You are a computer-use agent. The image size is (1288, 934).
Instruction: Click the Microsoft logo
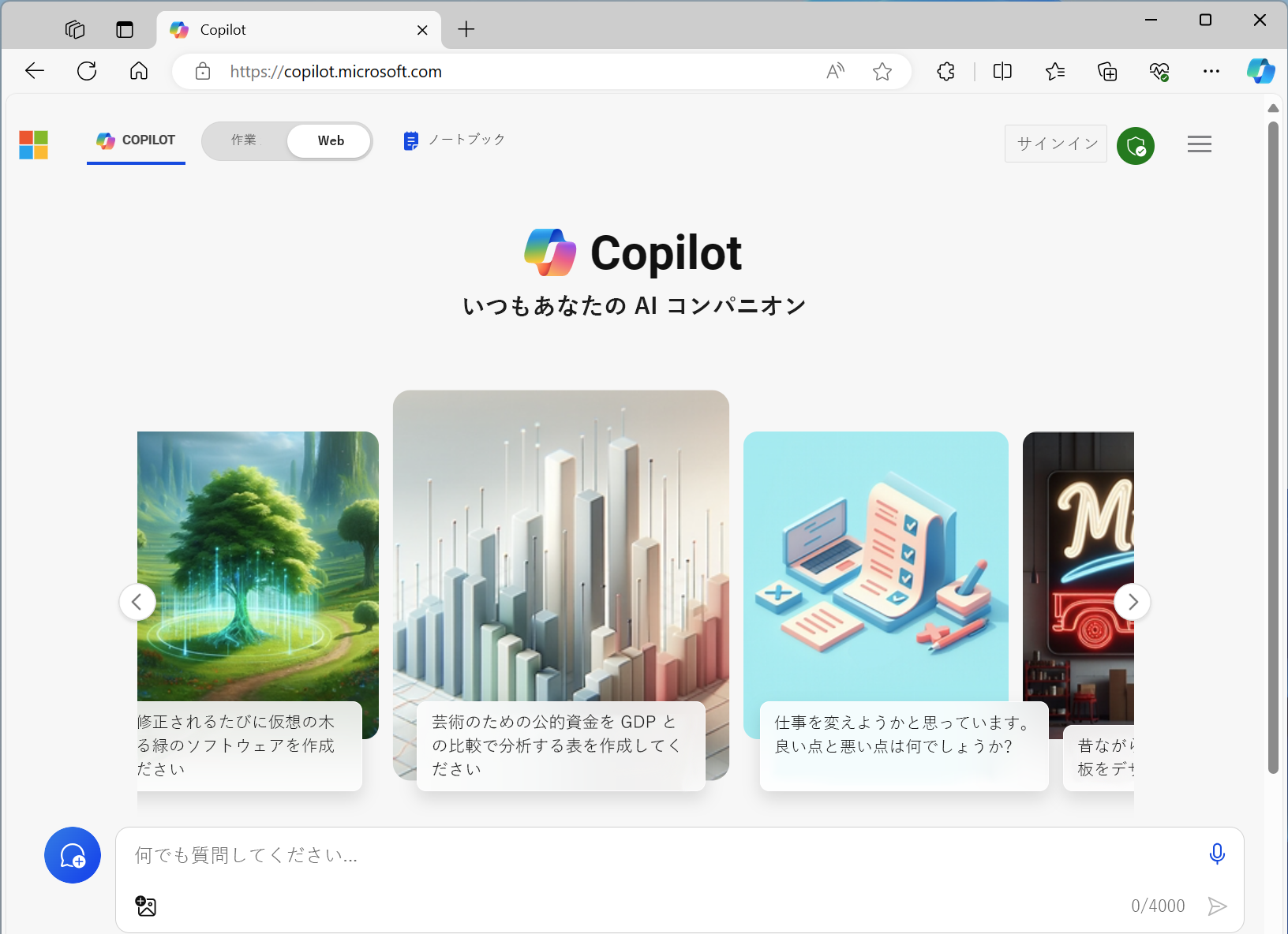34,144
